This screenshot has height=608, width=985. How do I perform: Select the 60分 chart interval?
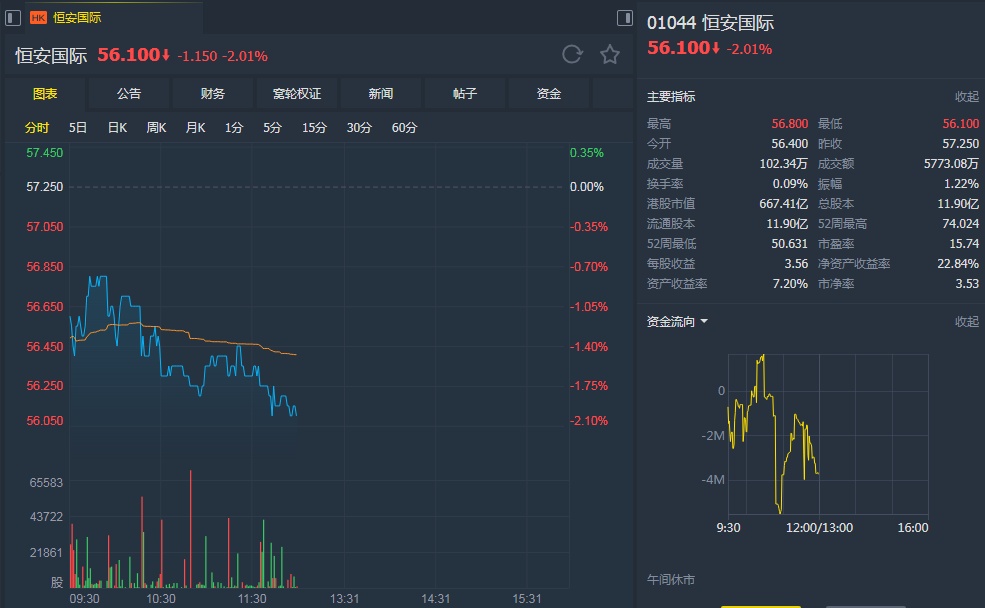click(405, 128)
